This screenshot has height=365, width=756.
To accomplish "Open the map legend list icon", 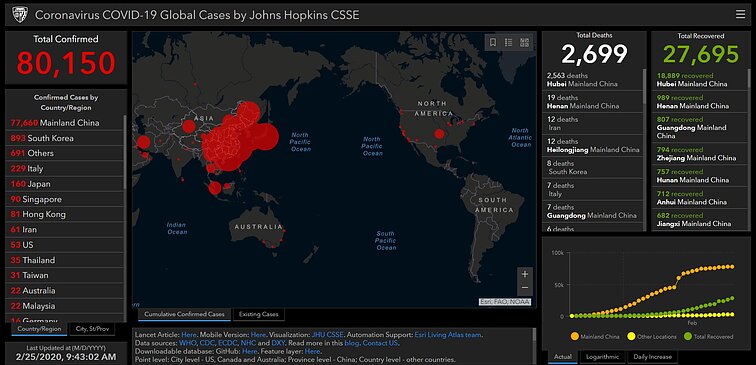I will click(x=508, y=42).
